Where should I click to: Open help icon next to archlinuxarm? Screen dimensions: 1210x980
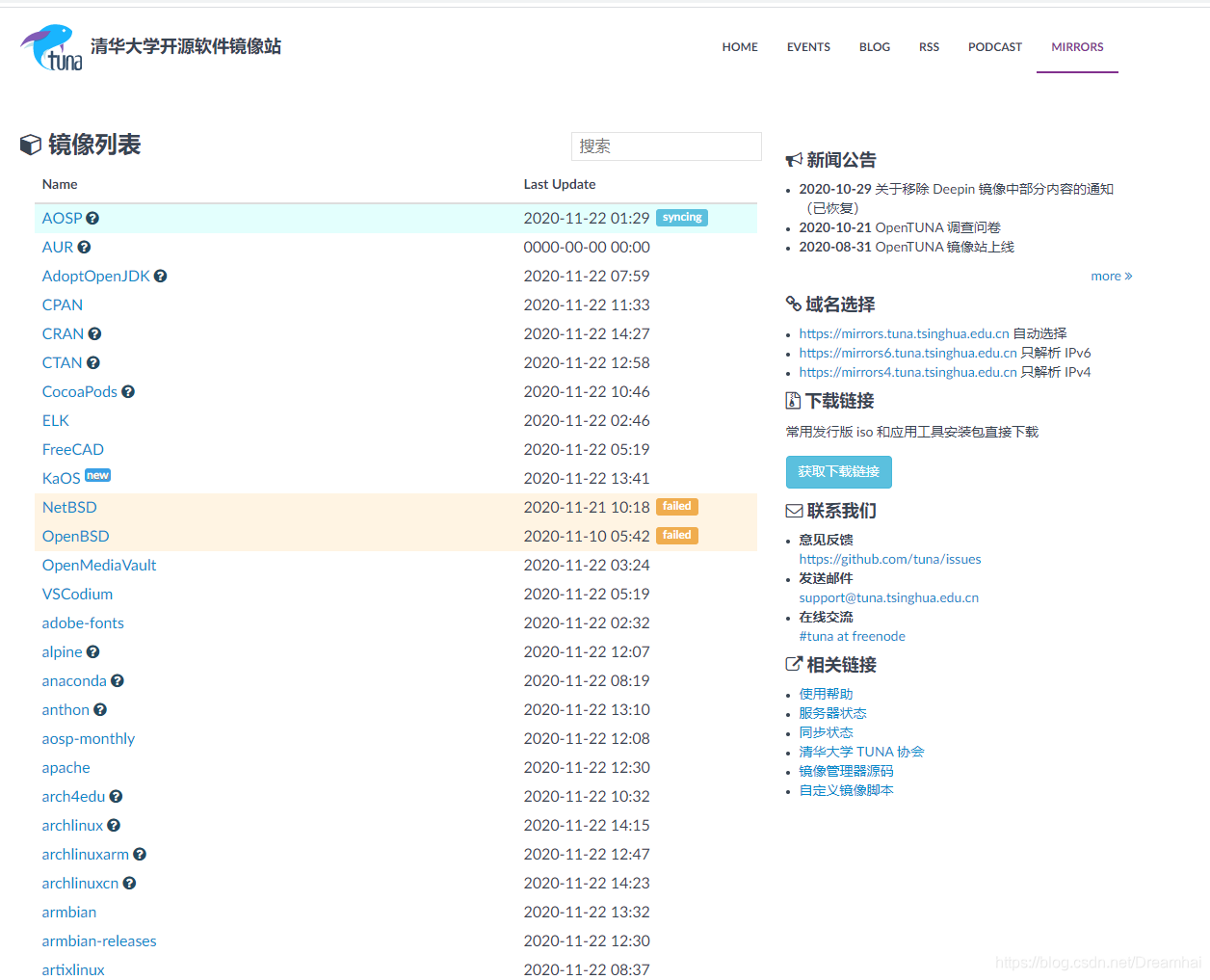(140, 855)
